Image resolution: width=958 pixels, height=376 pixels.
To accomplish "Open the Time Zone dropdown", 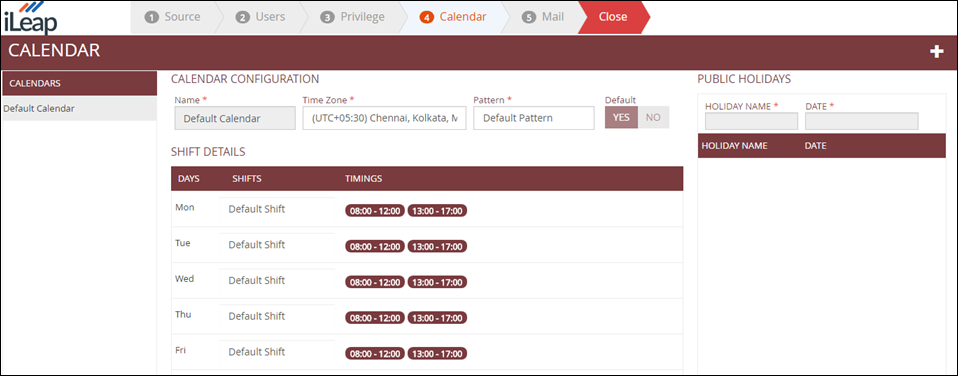I will point(384,119).
